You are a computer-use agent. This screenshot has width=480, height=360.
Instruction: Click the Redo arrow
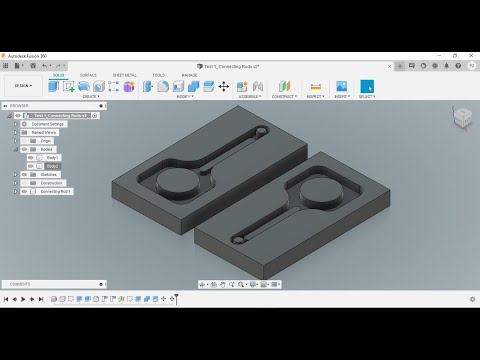pyautogui.click(x=58, y=66)
